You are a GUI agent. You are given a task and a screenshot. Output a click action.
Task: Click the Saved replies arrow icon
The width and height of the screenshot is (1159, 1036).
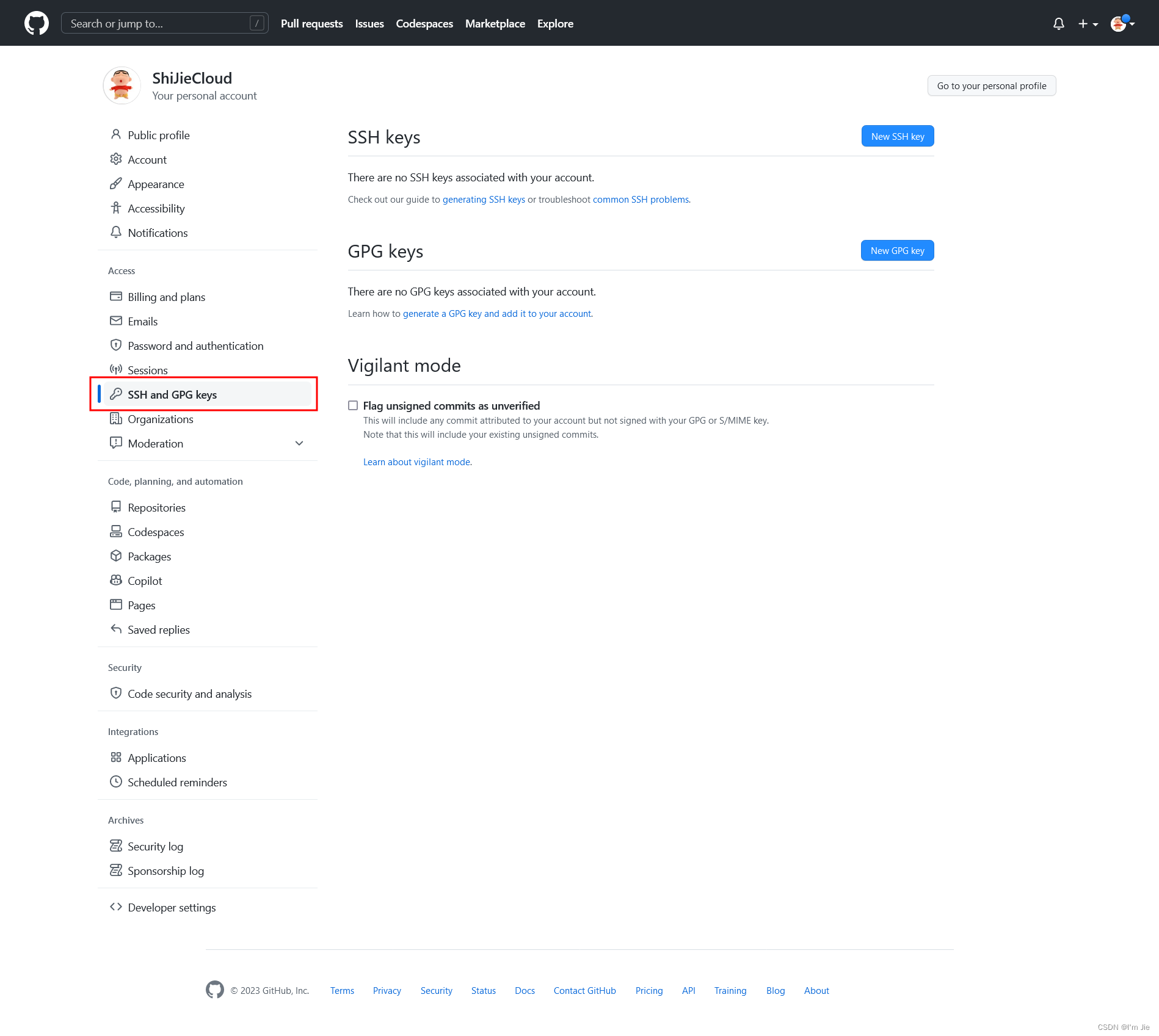[116, 629]
